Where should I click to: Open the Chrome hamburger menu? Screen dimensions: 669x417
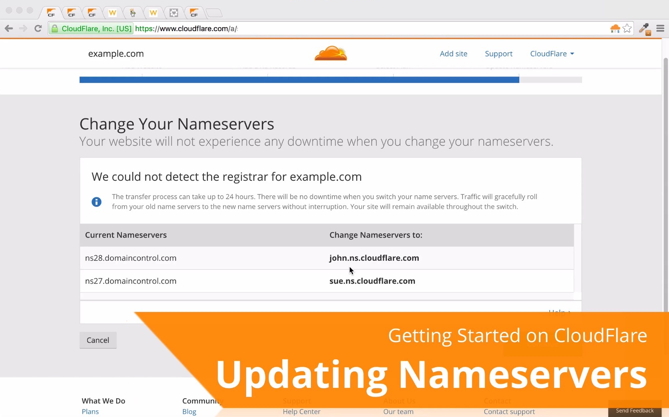(660, 29)
